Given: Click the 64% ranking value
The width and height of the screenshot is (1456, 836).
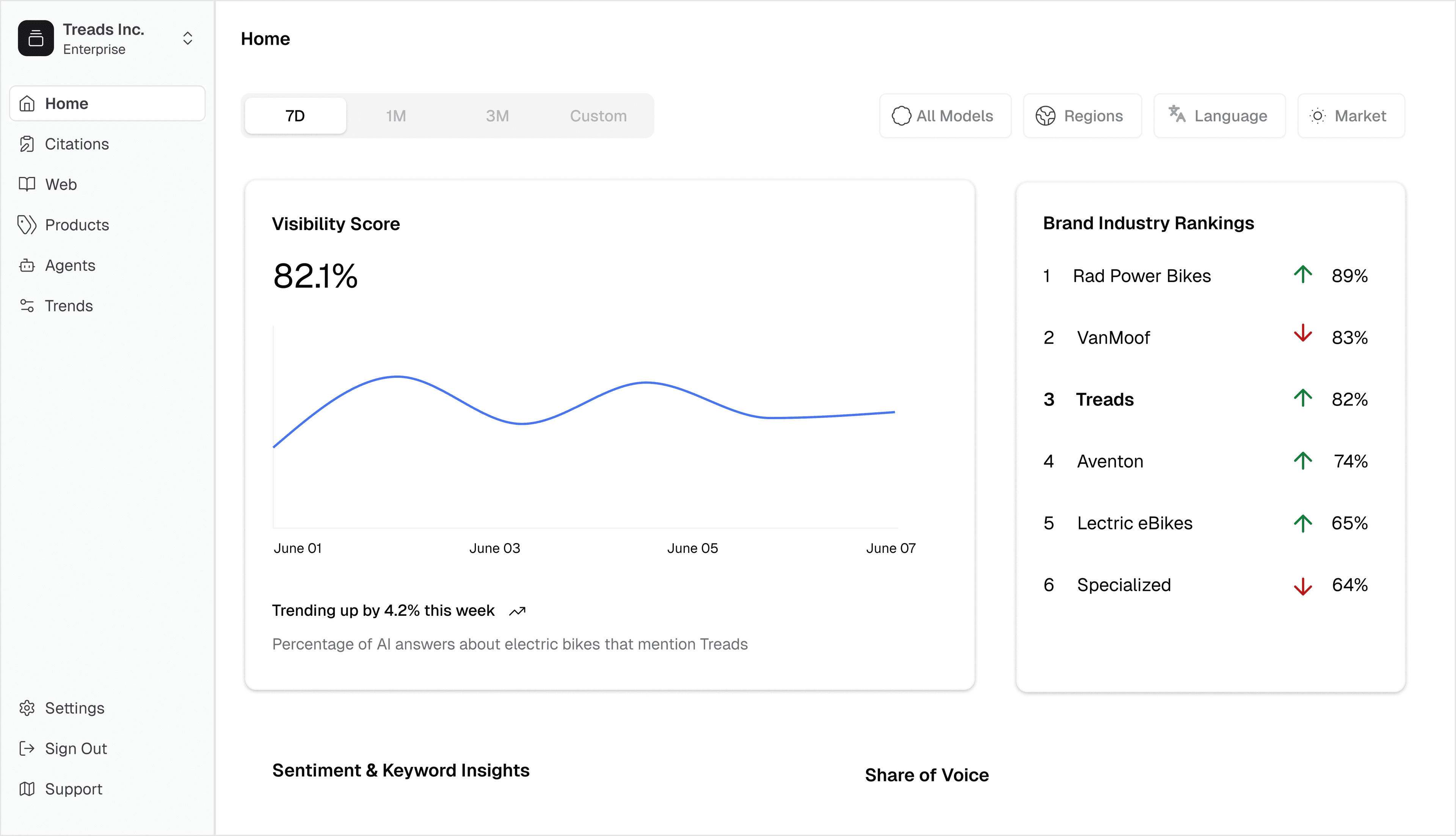Looking at the screenshot, I should (1350, 585).
